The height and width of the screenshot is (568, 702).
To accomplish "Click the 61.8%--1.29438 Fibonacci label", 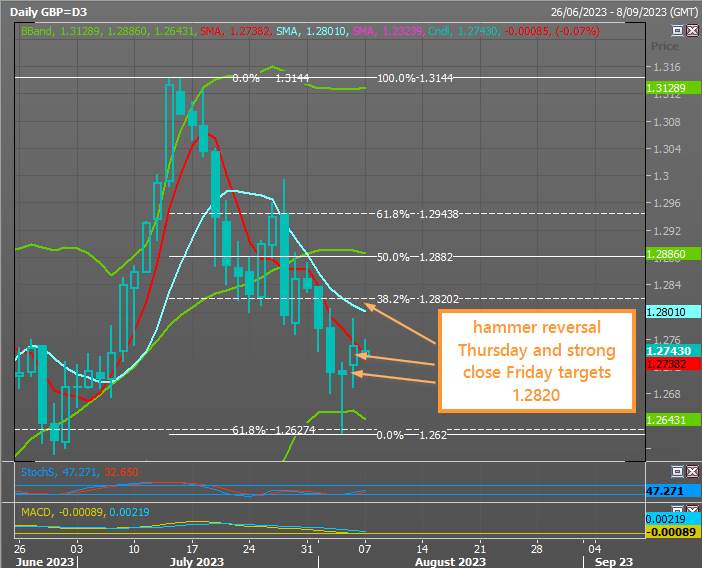I will 417,214.
